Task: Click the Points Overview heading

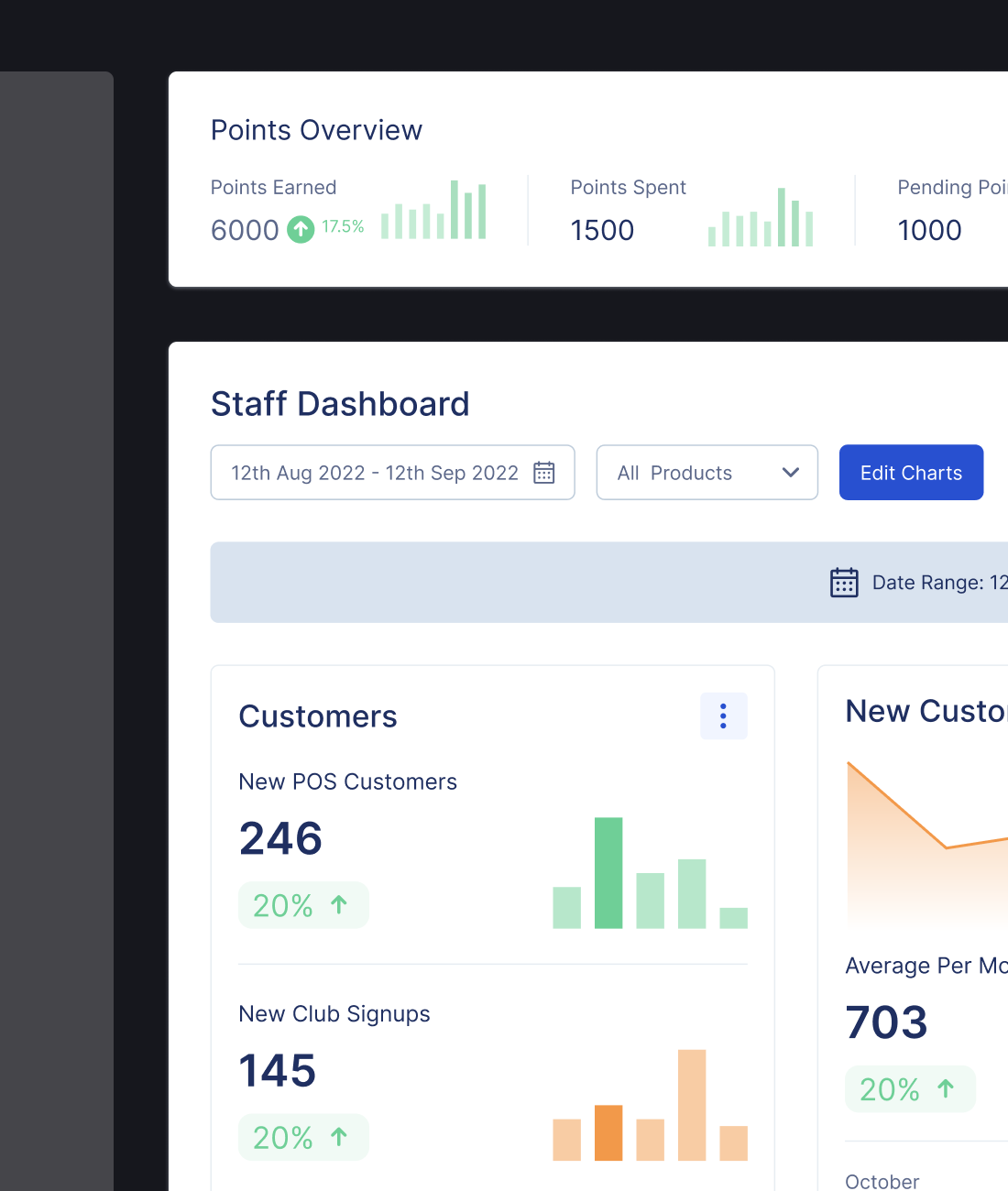Action: 316,130
